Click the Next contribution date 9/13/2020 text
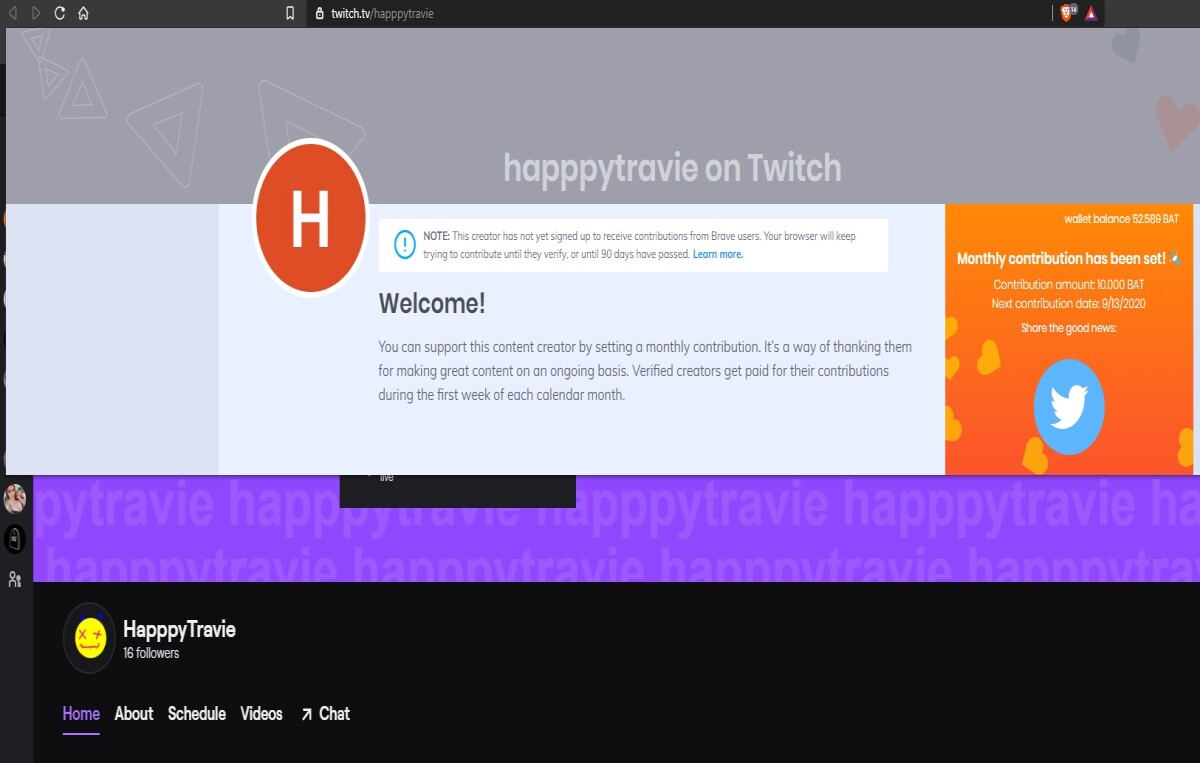Screen dimensions: 1200x763 coord(1069,303)
